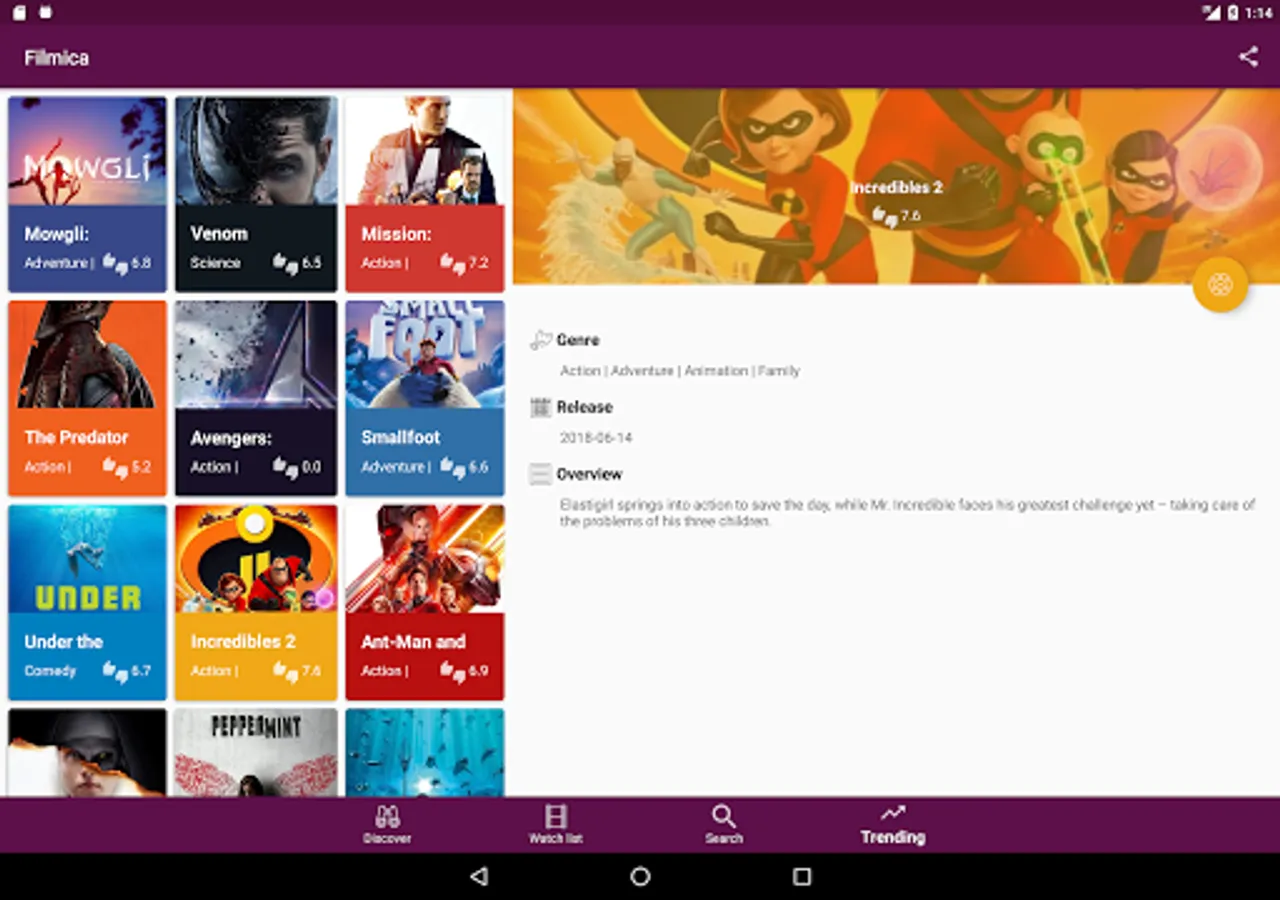Choose the Avengers movie card
The height and width of the screenshot is (900, 1280).
[x=256, y=398]
